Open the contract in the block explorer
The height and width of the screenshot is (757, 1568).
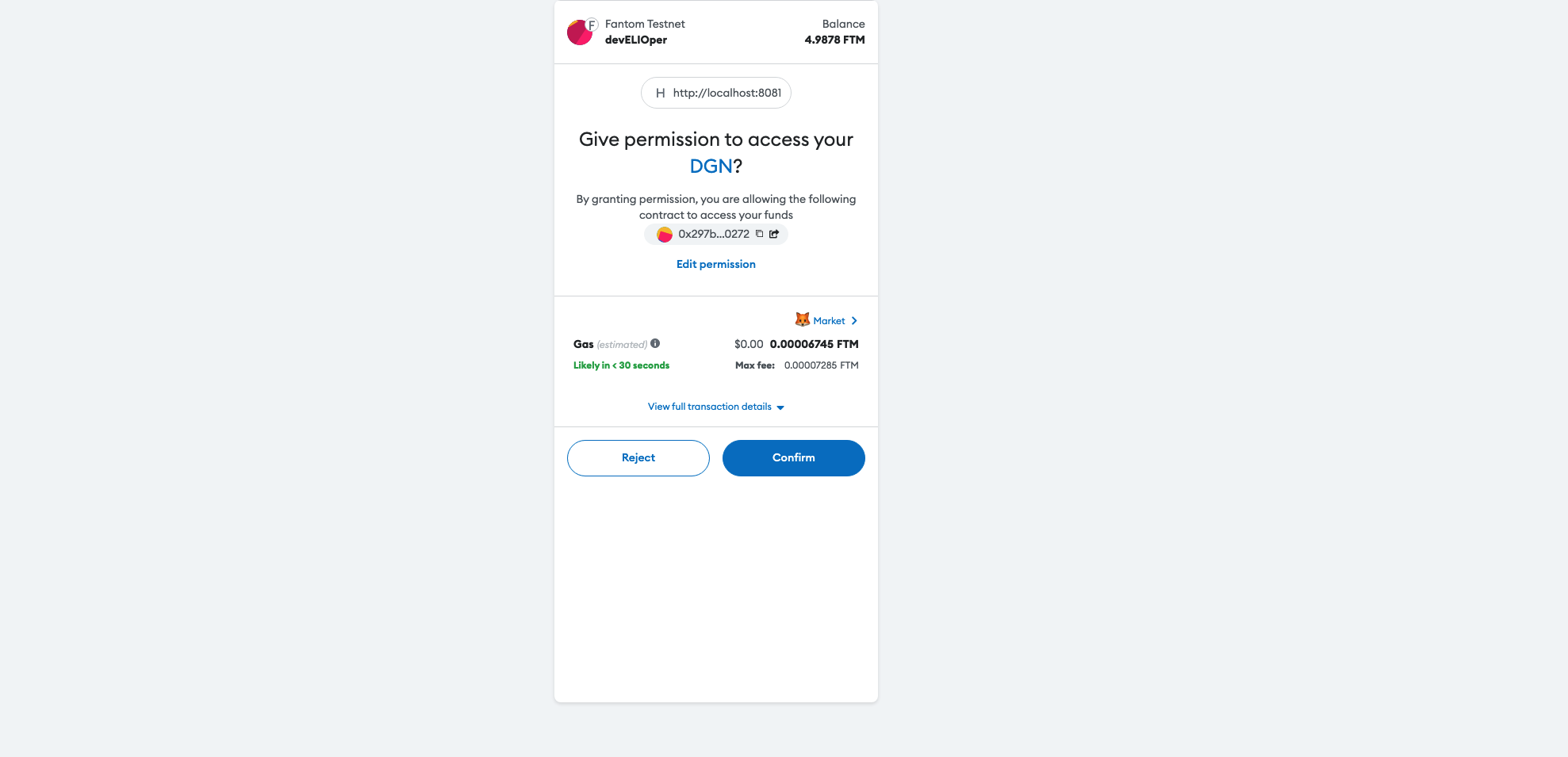point(776,234)
